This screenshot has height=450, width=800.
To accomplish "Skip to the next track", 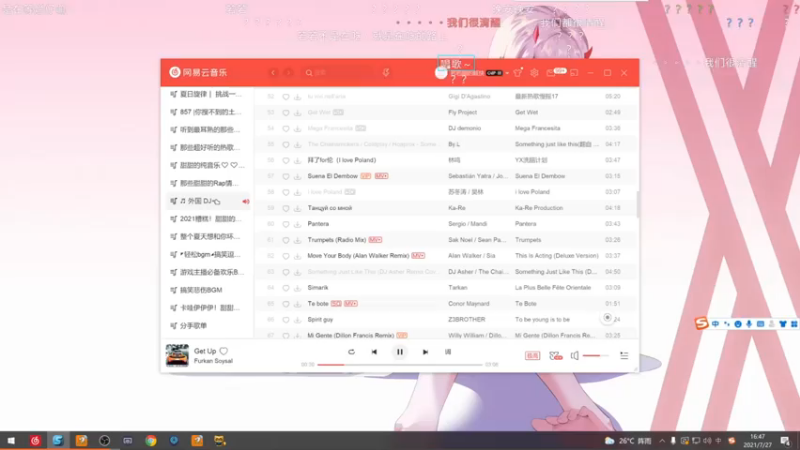I will [x=425, y=352].
